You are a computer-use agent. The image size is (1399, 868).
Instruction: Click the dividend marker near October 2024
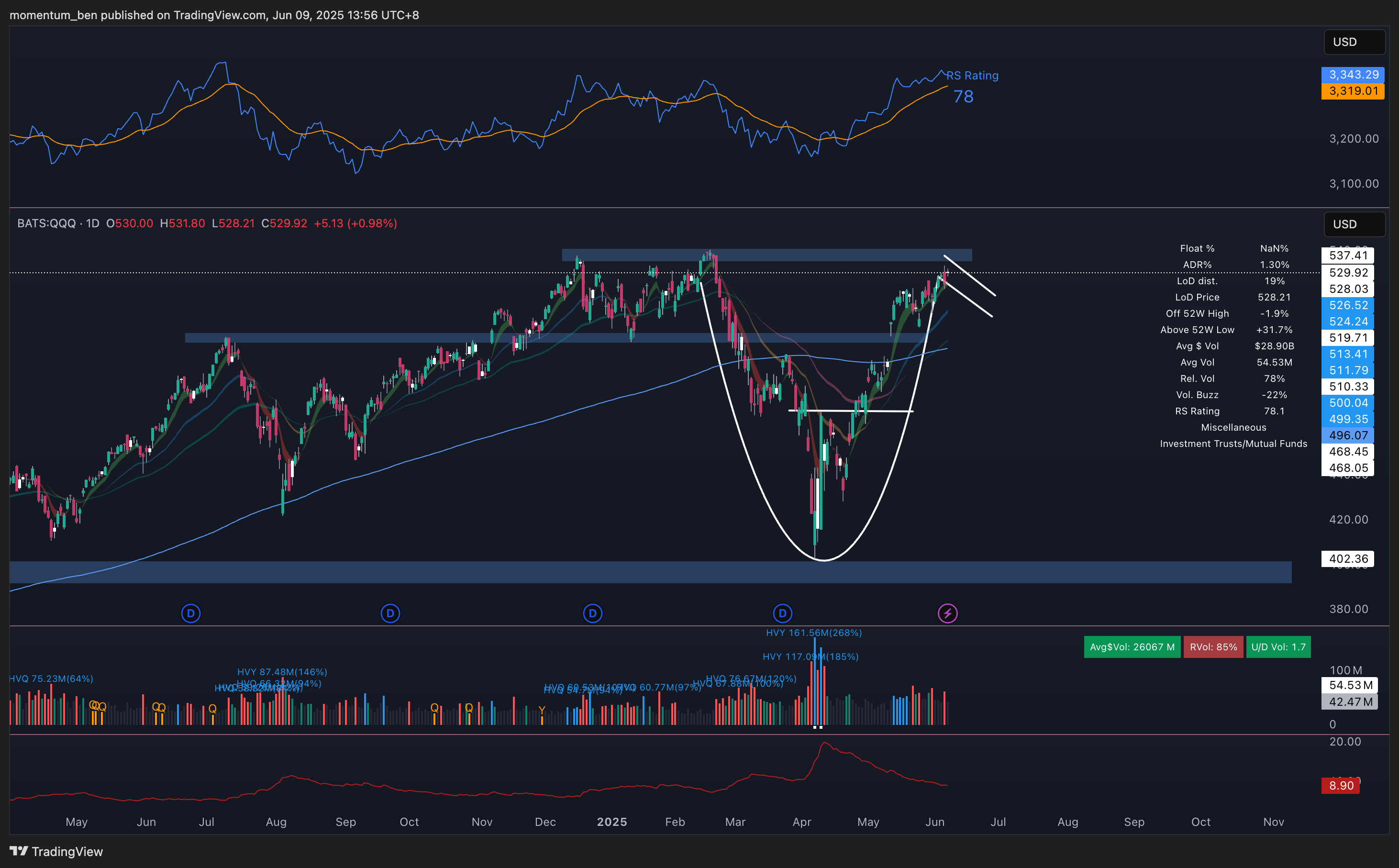390,613
